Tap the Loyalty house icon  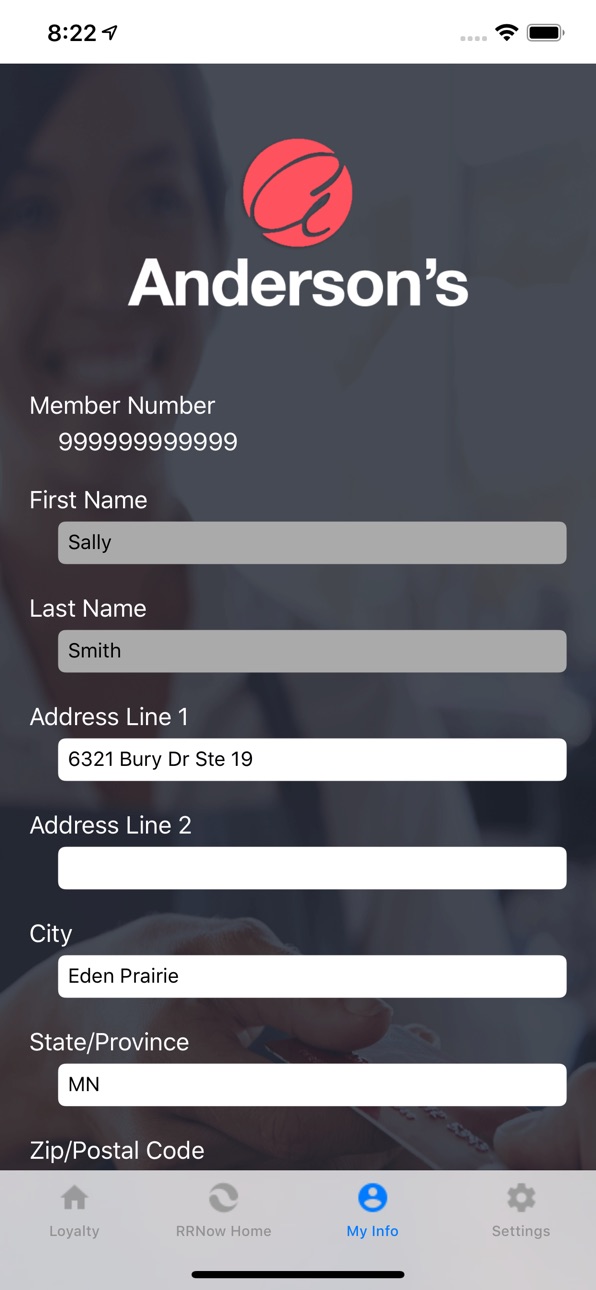coord(74,1197)
